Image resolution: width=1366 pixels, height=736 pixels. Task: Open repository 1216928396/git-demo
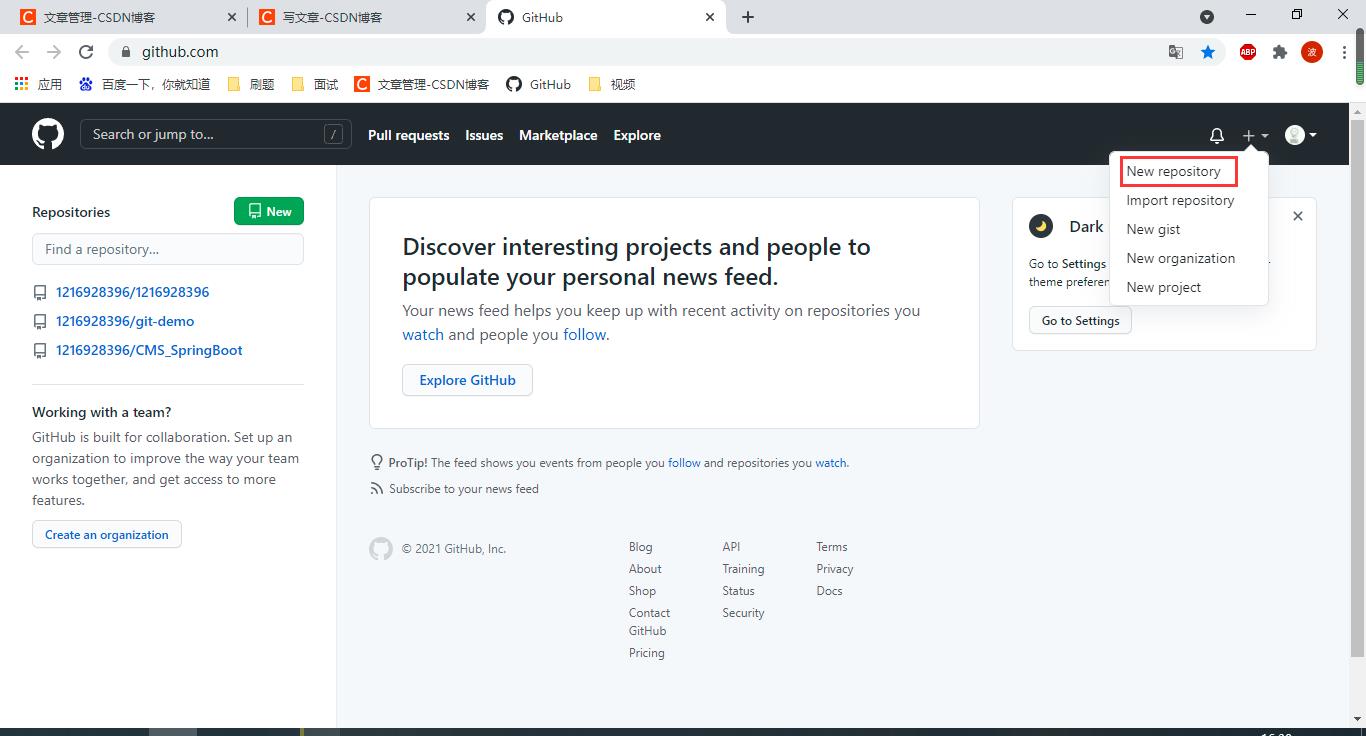pos(125,321)
